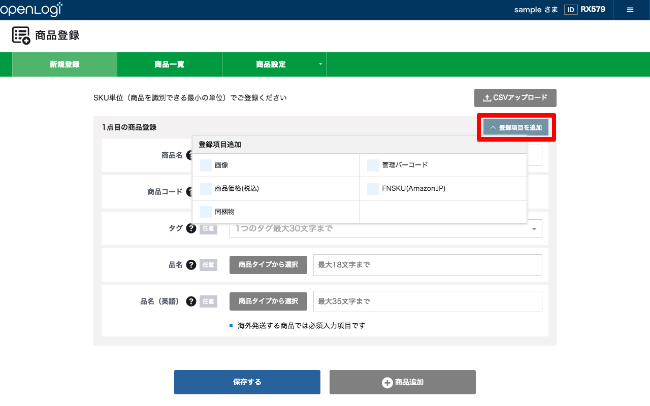Viewport: 650px width, 406px height.
Task: Click the help icon next to タグ
Action: point(191,228)
